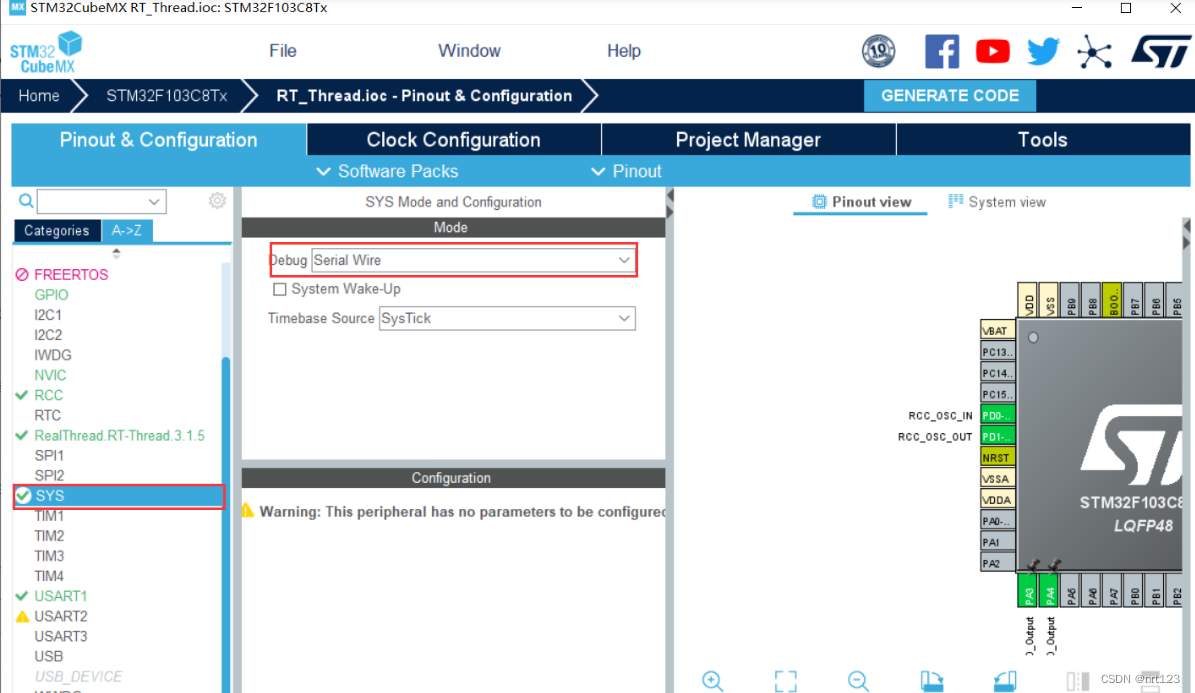Open the Twitter bird icon link
1195x693 pixels.
point(1043,51)
